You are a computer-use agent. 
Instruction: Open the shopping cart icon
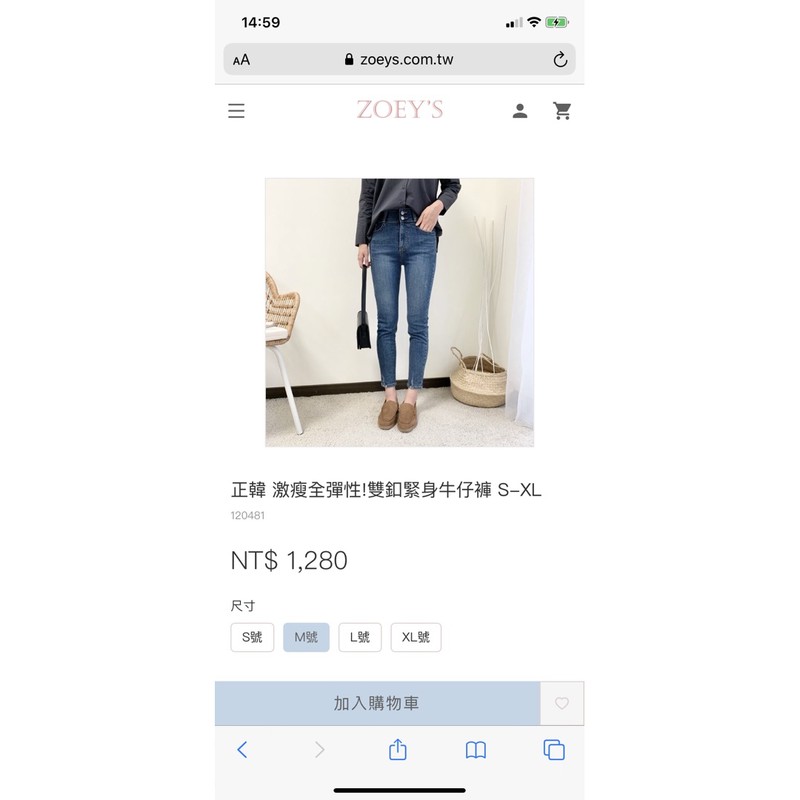click(562, 111)
